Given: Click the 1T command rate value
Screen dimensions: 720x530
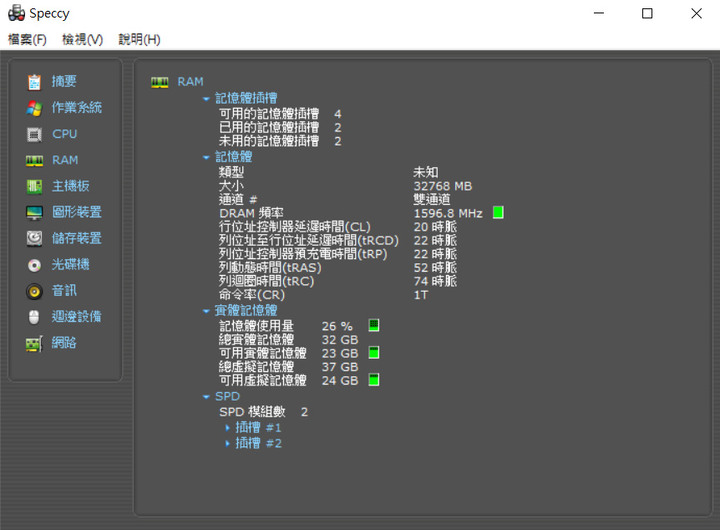Looking at the screenshot, I should pos(421,295).
